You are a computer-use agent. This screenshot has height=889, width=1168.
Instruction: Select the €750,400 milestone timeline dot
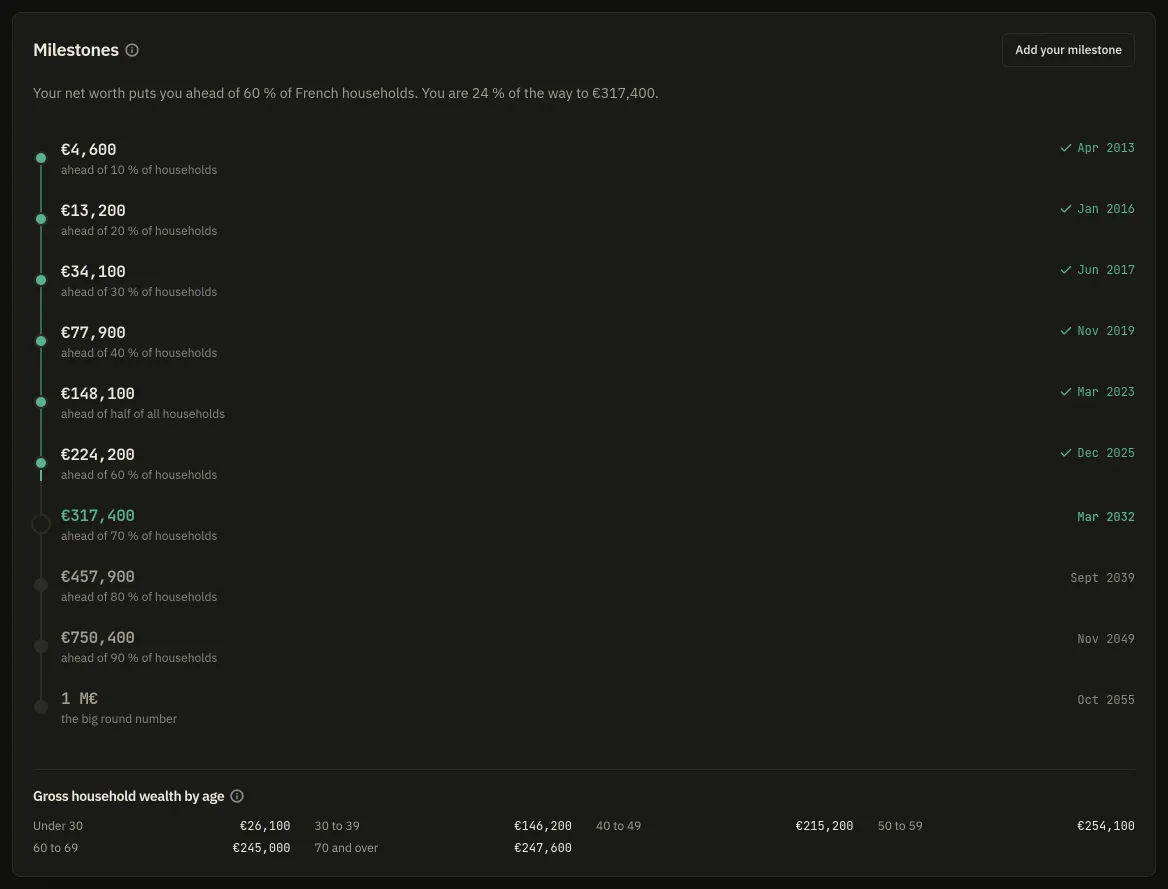[x=41, y=647]
